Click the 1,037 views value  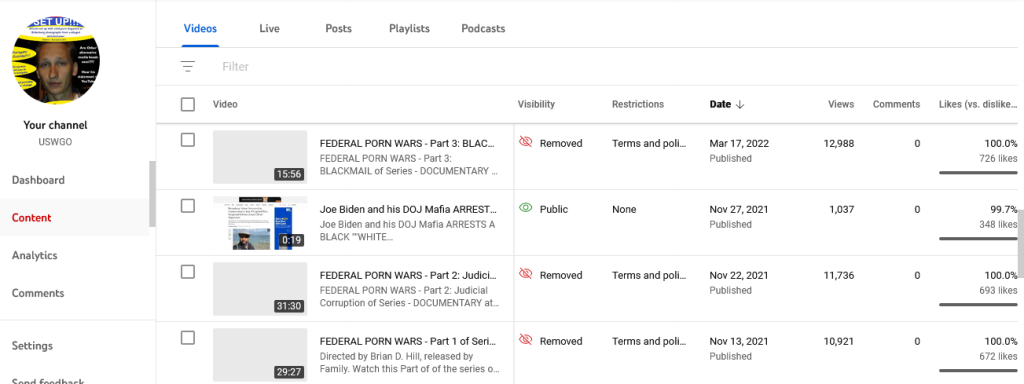(842, 210)
